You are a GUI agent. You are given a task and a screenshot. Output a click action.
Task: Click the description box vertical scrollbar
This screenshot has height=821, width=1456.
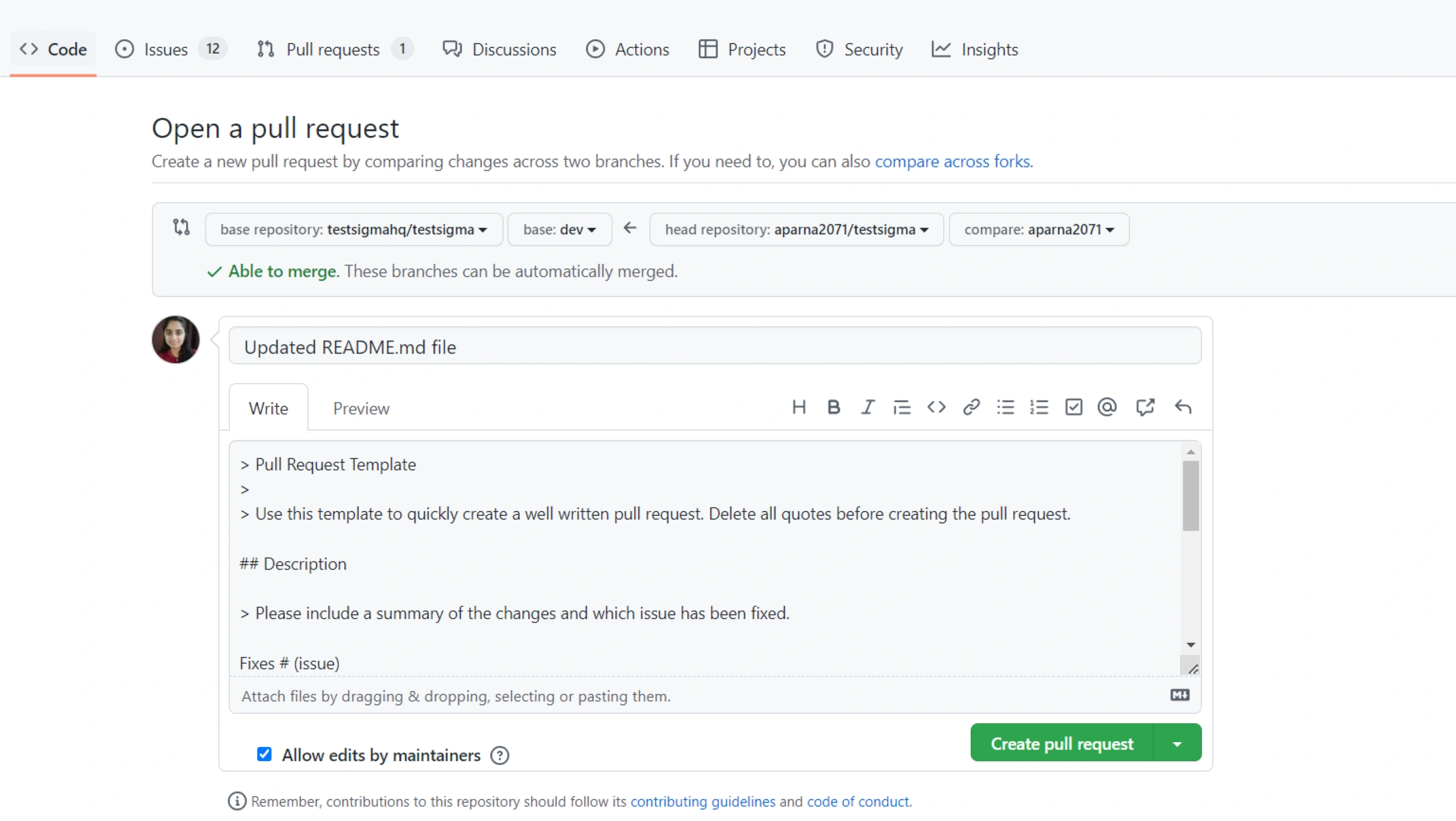(x=1191, y=496)
